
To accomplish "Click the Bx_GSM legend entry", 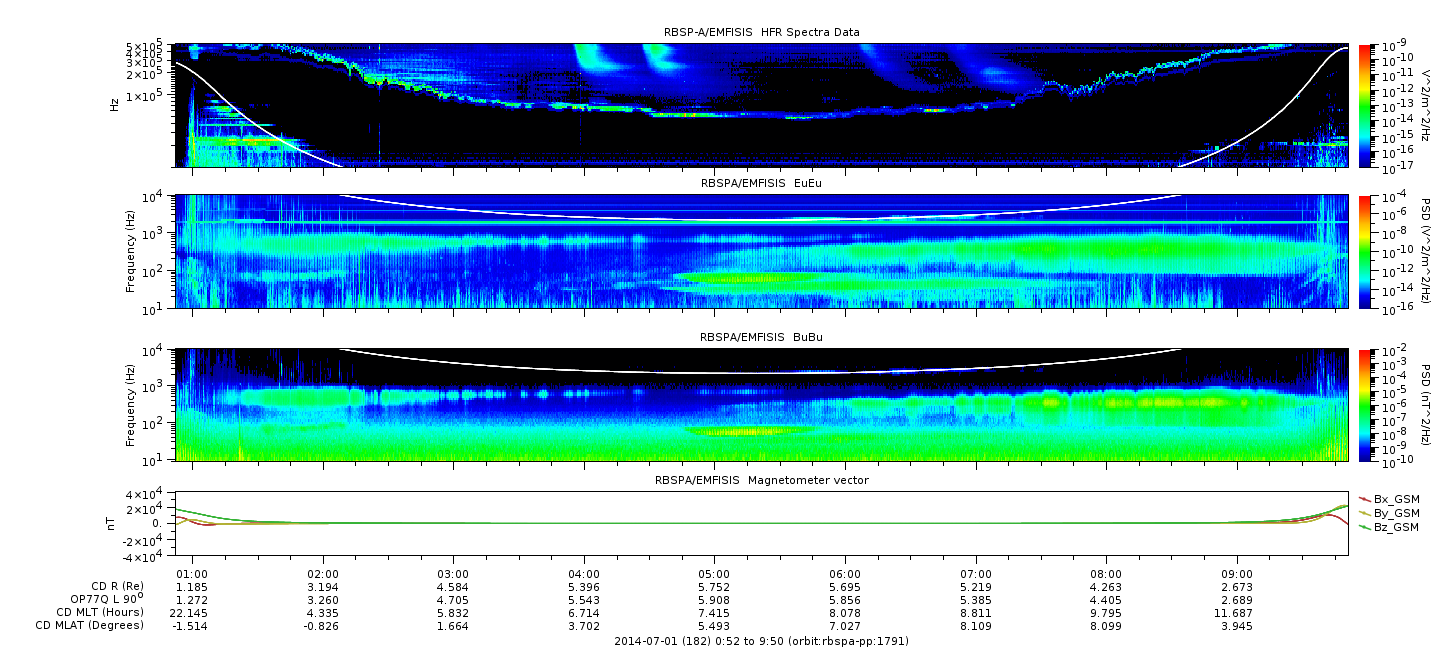I will [x=1395, y=498].
